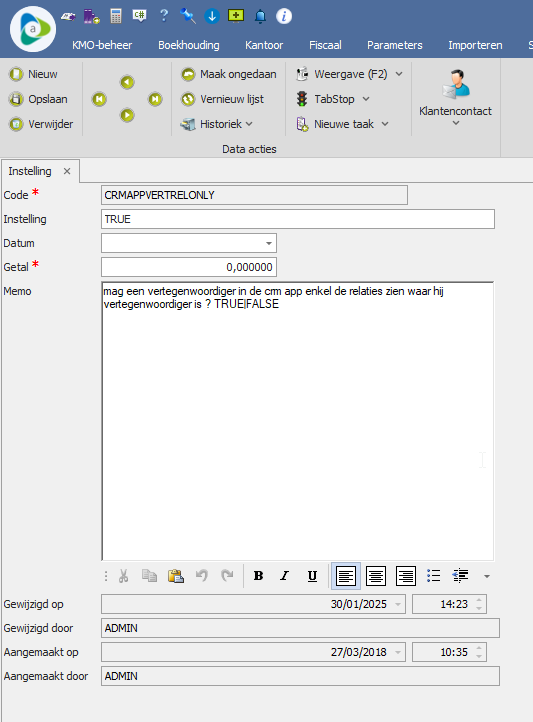Expand the Nieuwe taak dropdown
The image size is (533, 722).
coord(385,124)
